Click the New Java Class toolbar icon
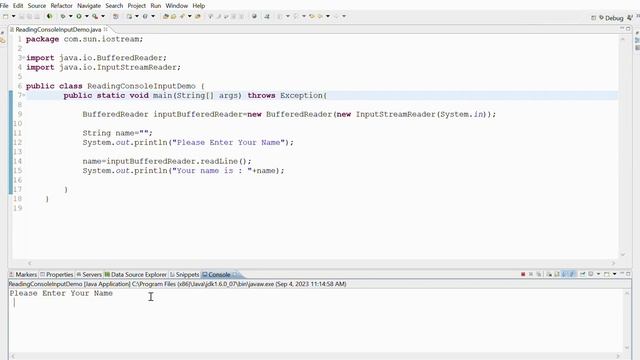640x360 pixels. (x=129, y=16)
